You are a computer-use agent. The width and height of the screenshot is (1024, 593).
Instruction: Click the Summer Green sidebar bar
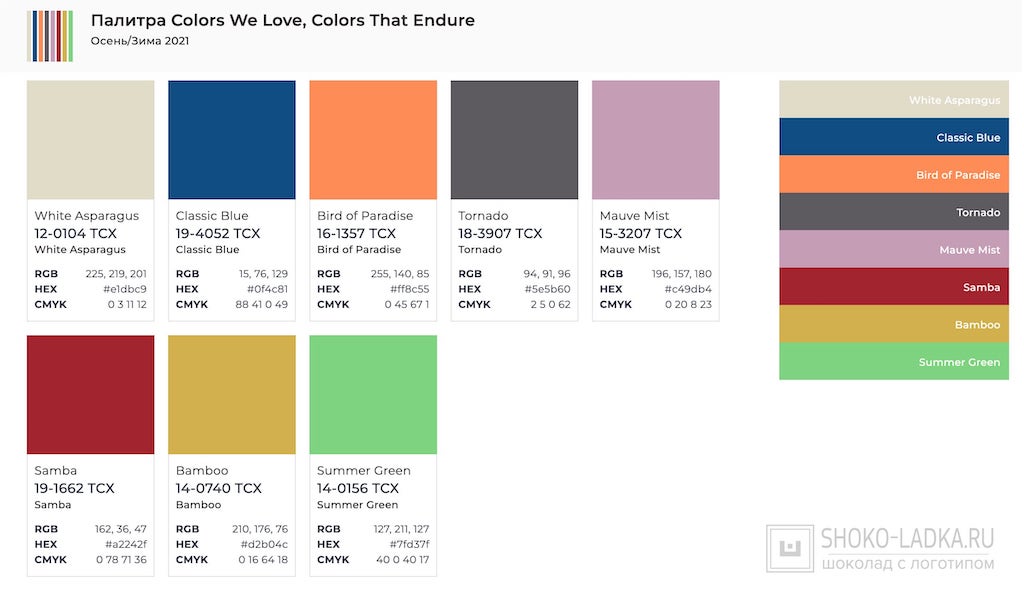pos(893,362)
